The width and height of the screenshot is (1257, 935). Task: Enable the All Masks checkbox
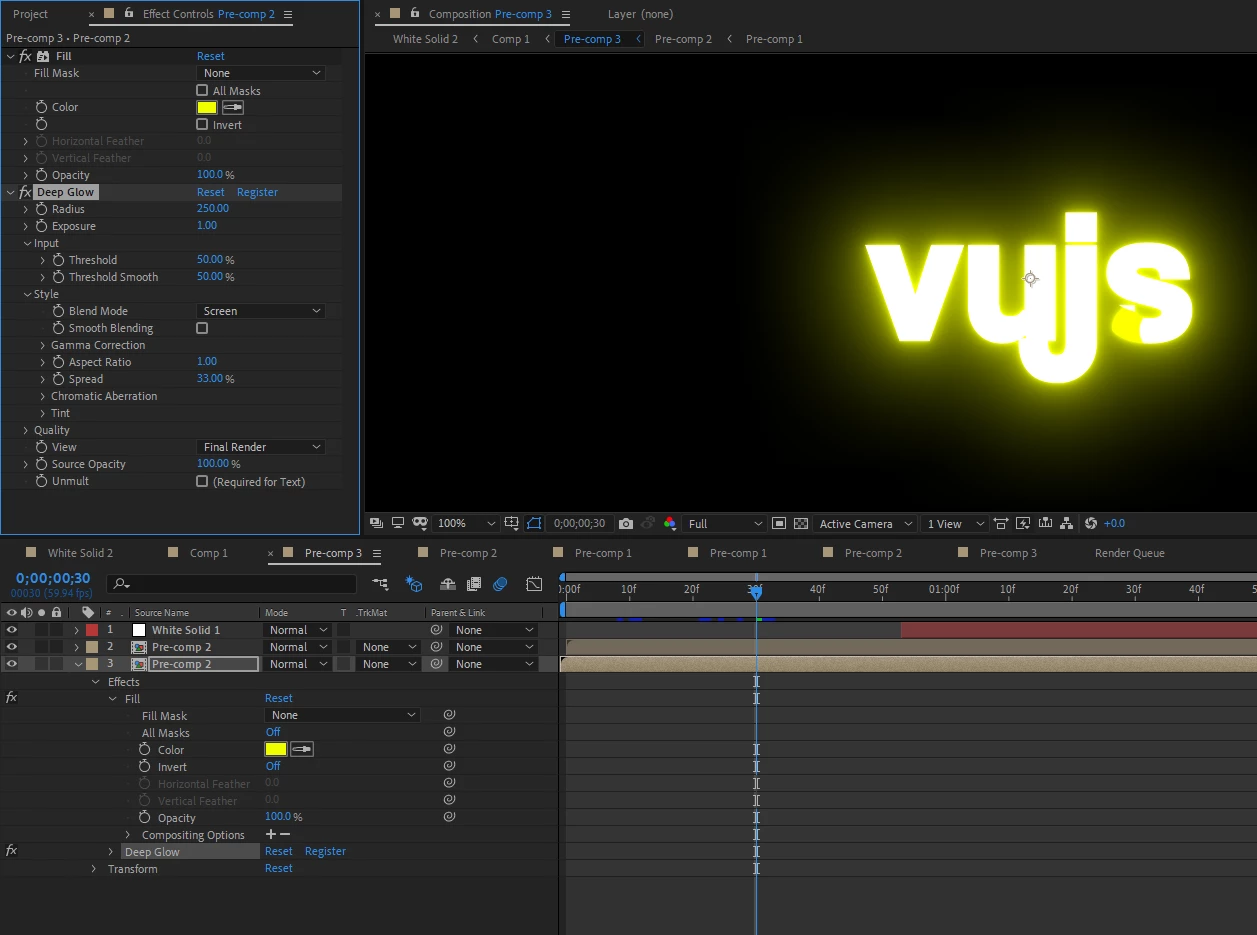(x=202, y=91)
